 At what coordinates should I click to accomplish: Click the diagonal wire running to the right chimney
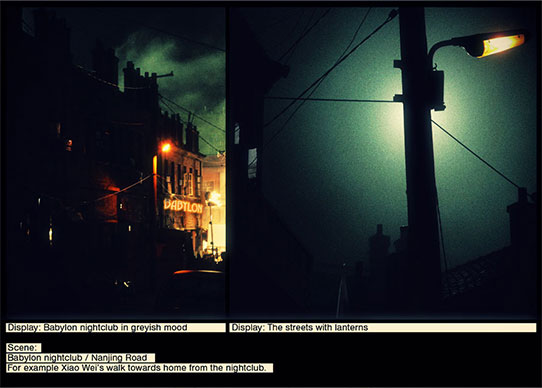point(475,154)
